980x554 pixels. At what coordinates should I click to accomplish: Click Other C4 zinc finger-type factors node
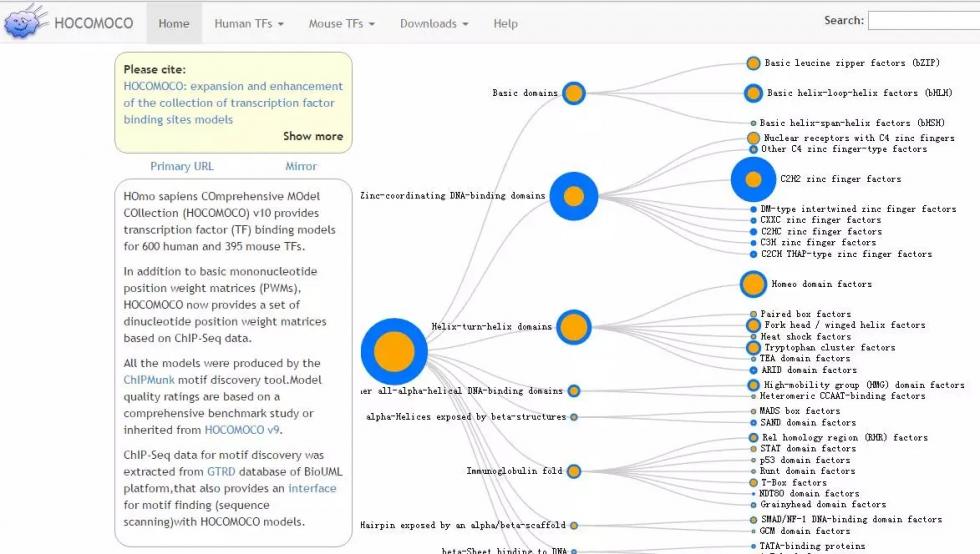(x=753, y=149)
